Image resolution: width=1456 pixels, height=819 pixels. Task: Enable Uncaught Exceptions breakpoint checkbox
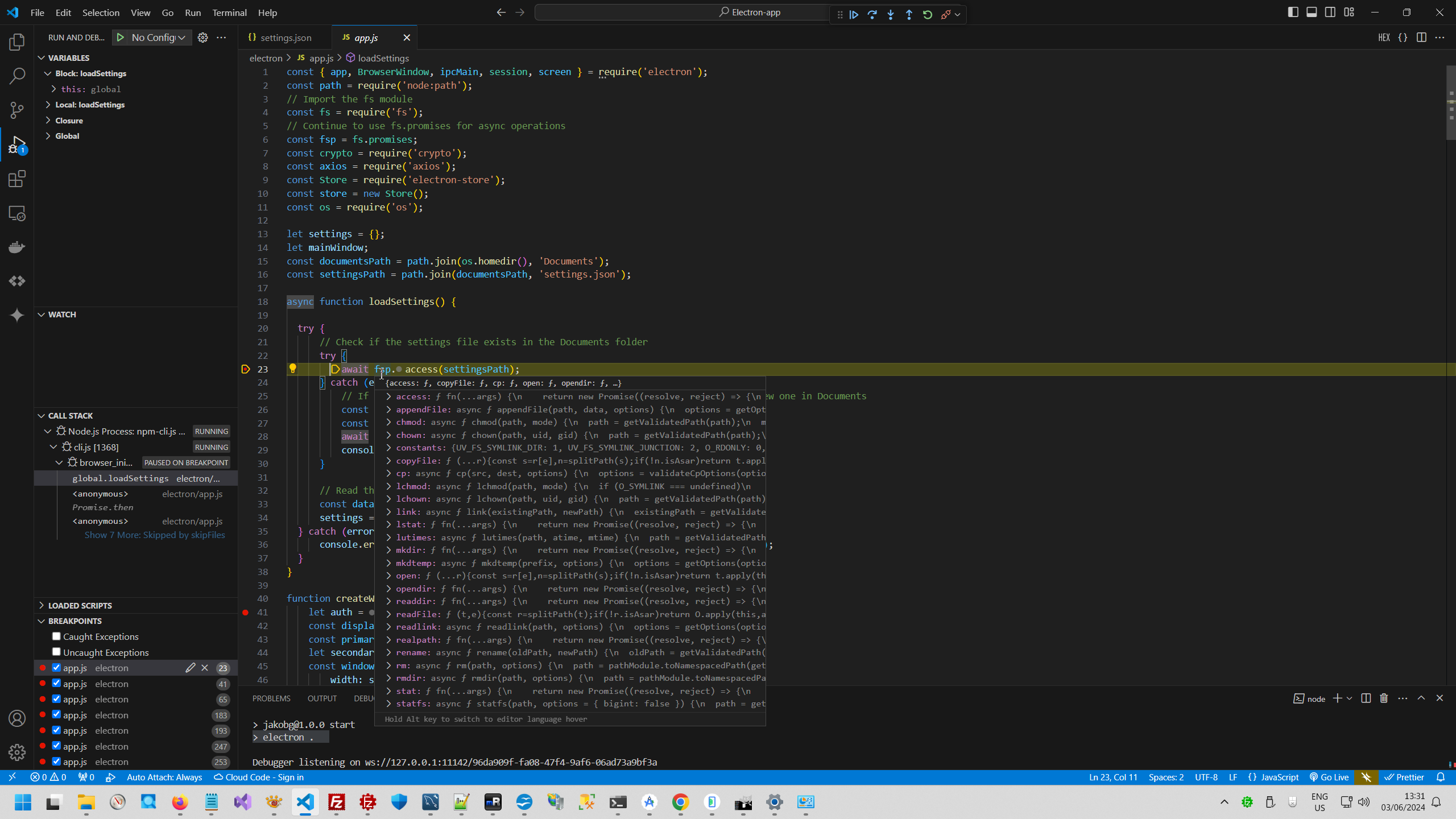point(56,652)
